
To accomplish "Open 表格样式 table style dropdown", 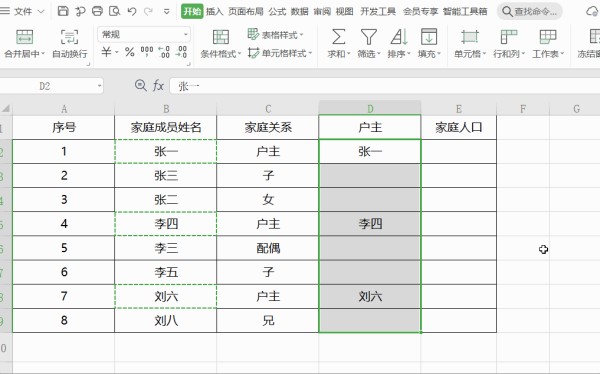I will [276, 35].
